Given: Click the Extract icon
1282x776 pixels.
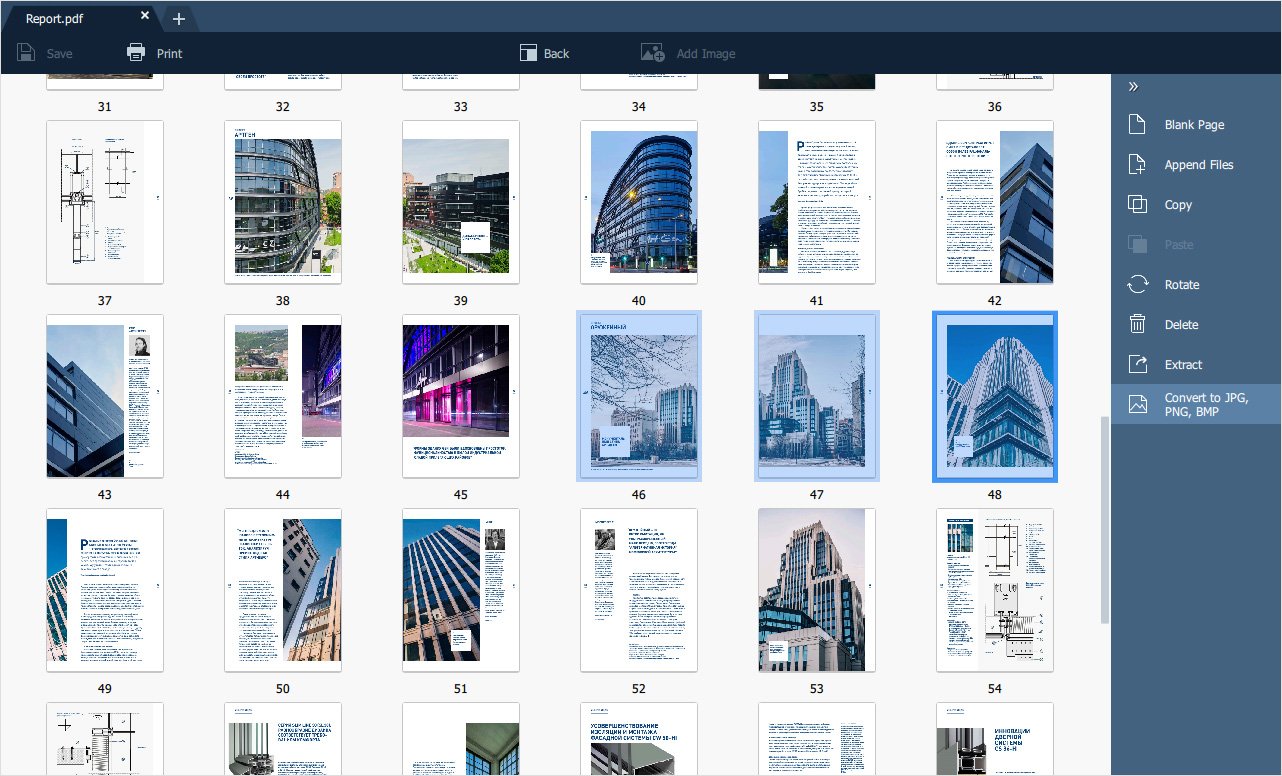Looking at the screenshot, I should click(x=1137, y=364).
